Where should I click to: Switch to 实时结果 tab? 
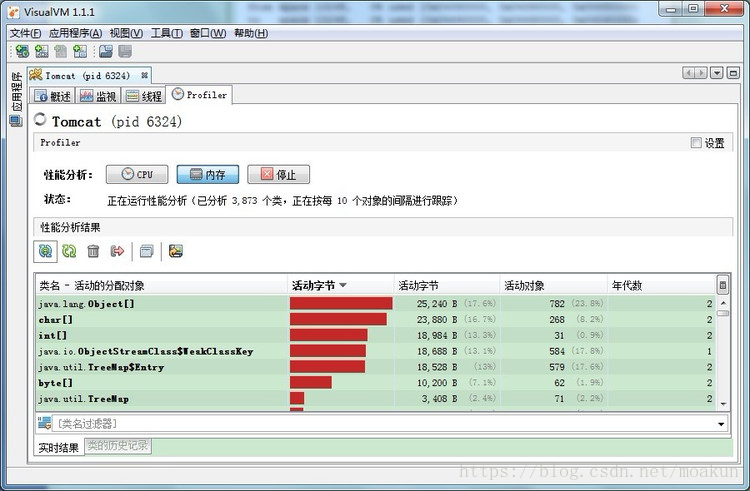click(x=58, y=447)
